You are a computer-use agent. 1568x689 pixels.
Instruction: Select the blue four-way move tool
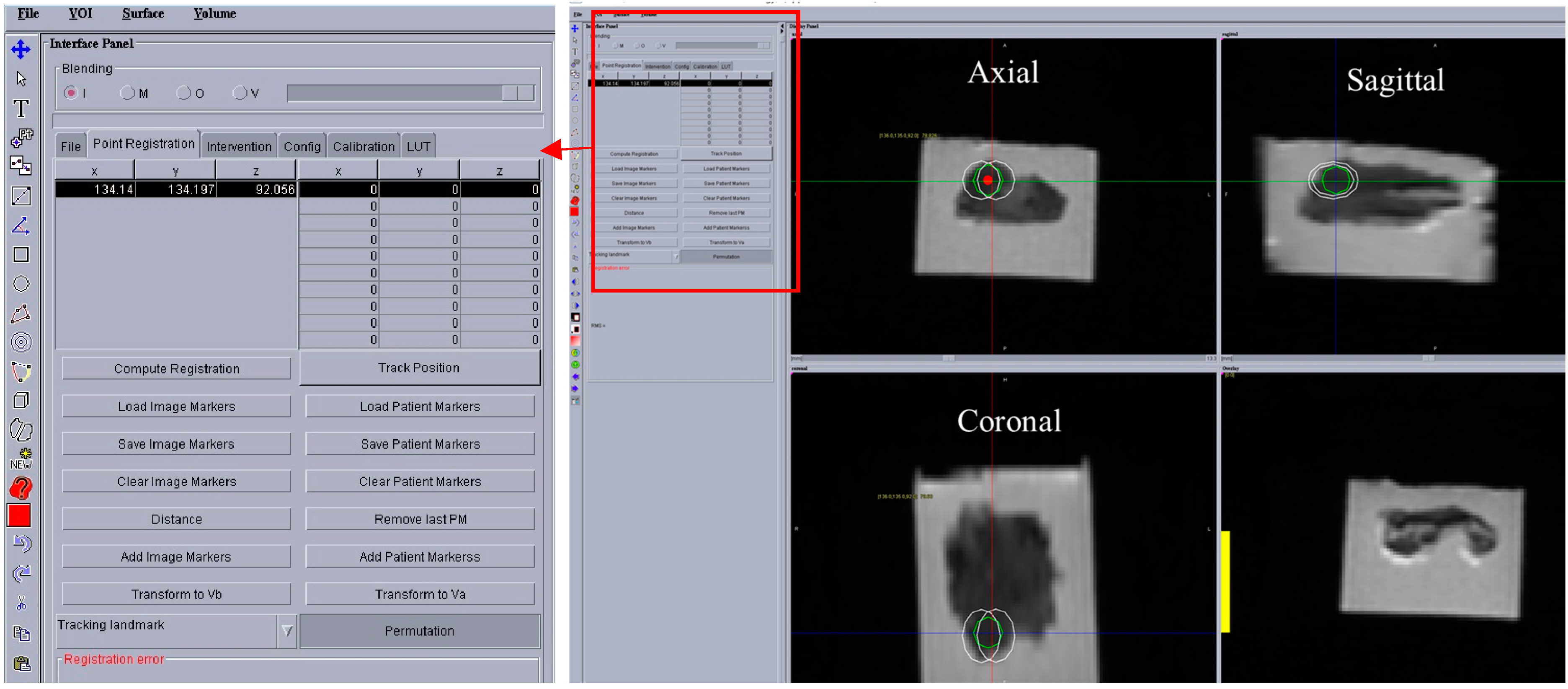[21, 49]
